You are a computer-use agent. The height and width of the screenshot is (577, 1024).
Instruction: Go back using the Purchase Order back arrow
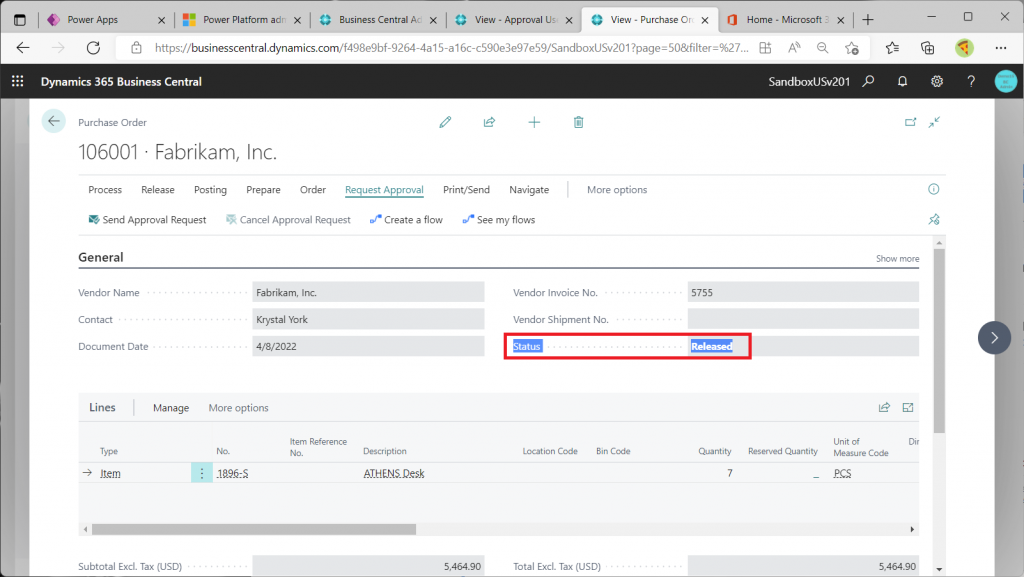(54, 121)
